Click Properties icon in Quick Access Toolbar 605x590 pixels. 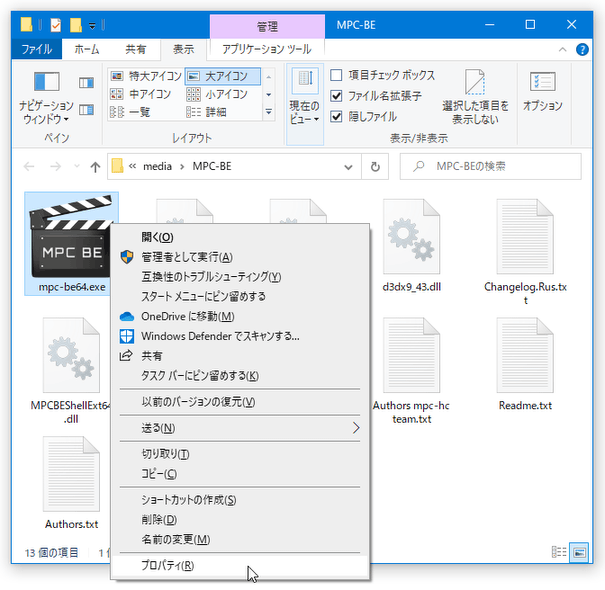click(56, 25)
